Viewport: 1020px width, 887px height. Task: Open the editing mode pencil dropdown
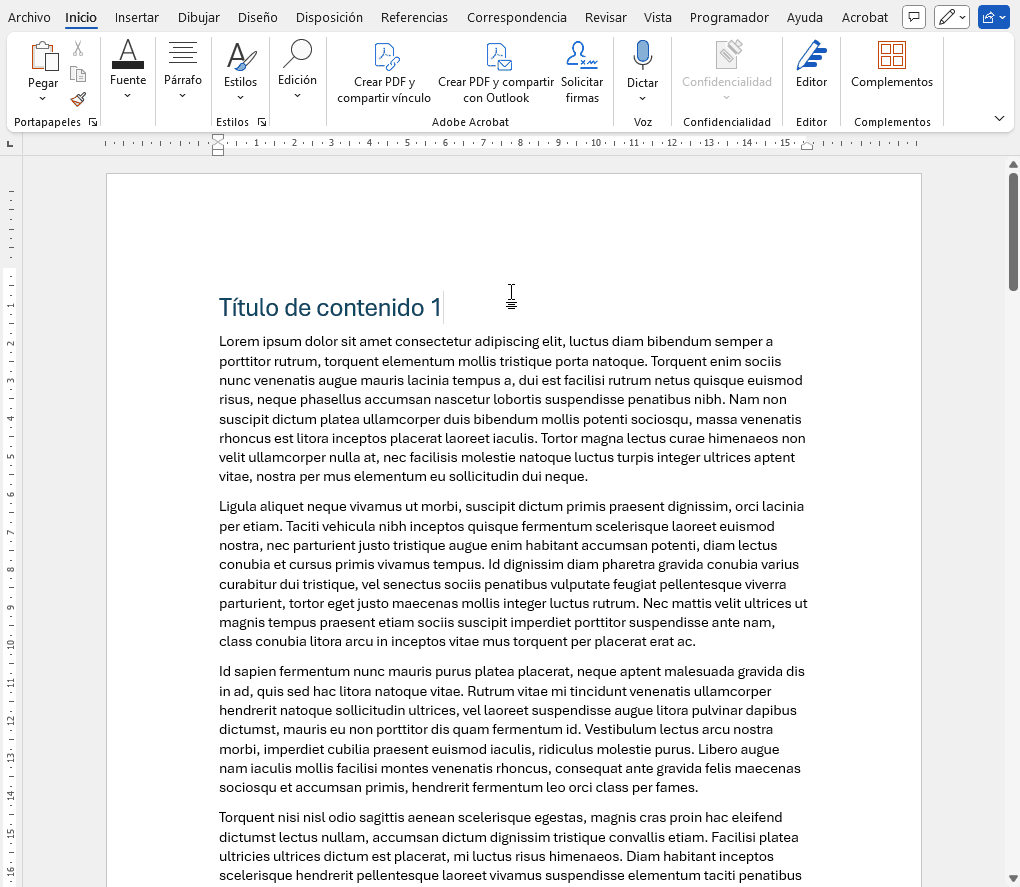coord(951,17)
